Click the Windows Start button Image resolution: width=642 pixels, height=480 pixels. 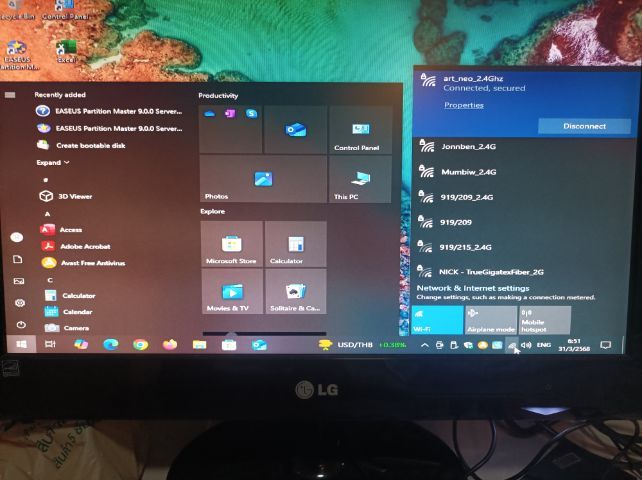(20, 344)
